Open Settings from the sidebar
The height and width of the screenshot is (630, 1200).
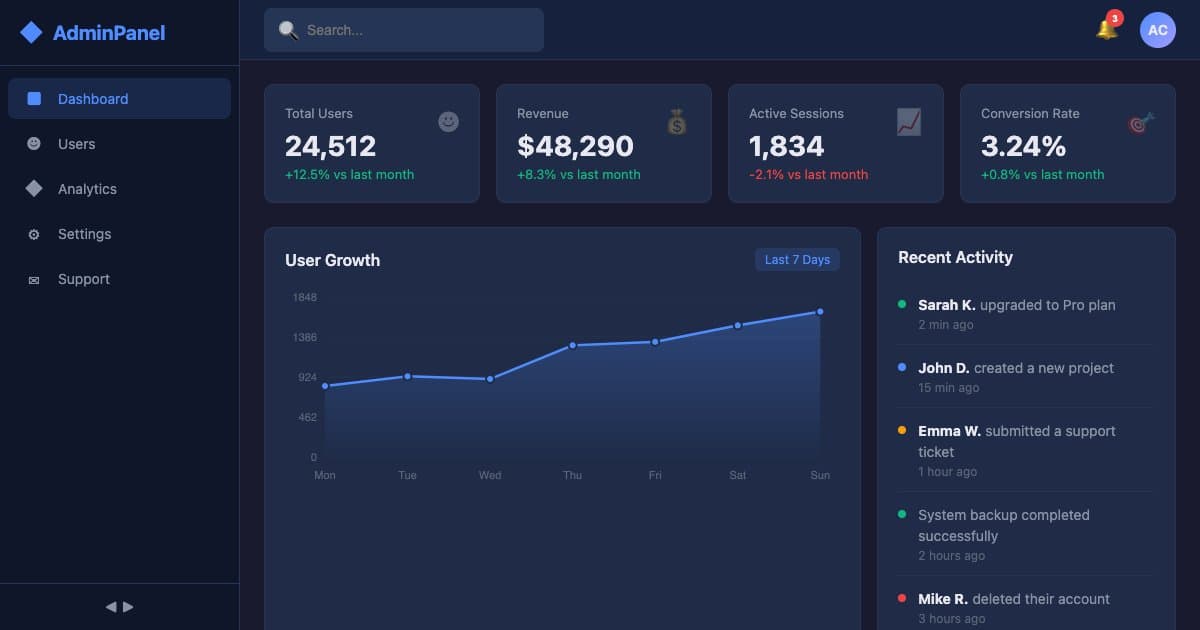(119, 234)
